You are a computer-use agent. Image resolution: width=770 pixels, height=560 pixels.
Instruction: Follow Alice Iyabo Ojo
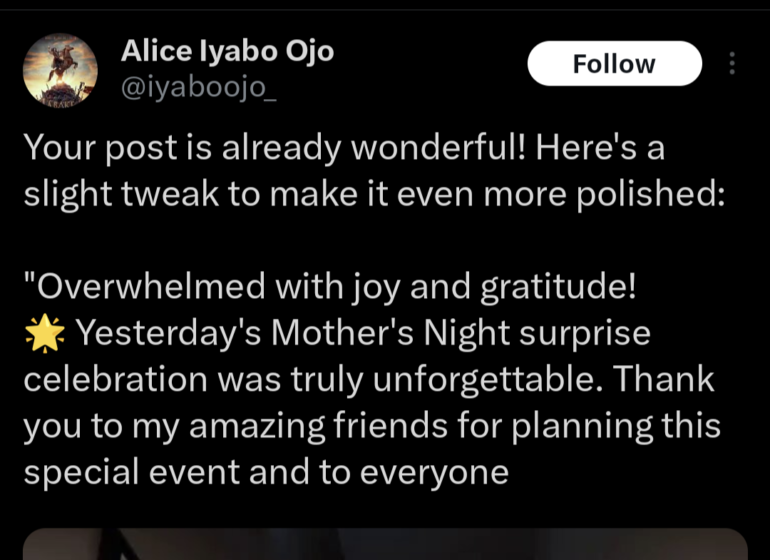(x=614, y=64)
